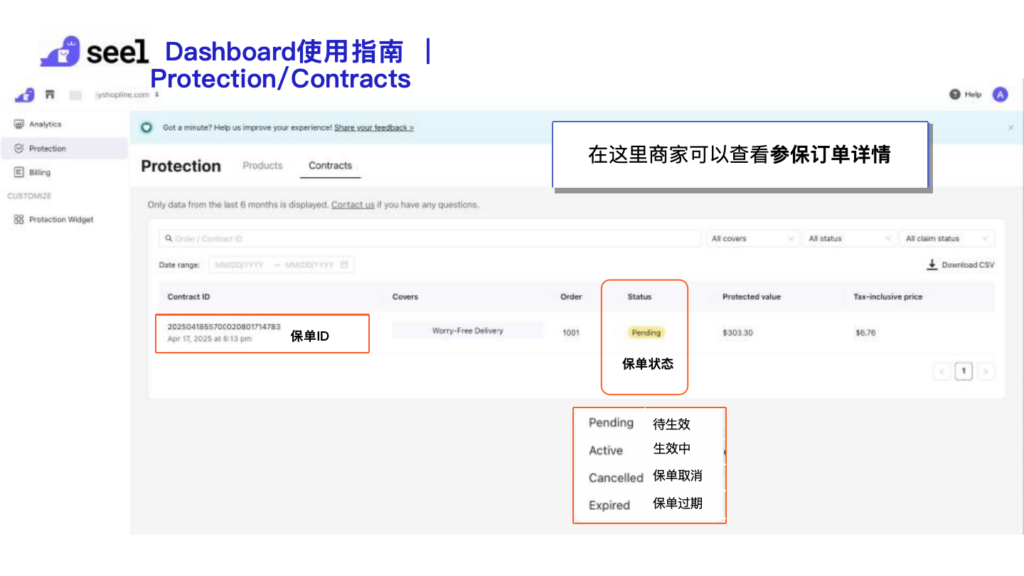This screenshot has width=1024, height=576.
Task: Open Protection Widget under Customize
Action: [60, 219]
